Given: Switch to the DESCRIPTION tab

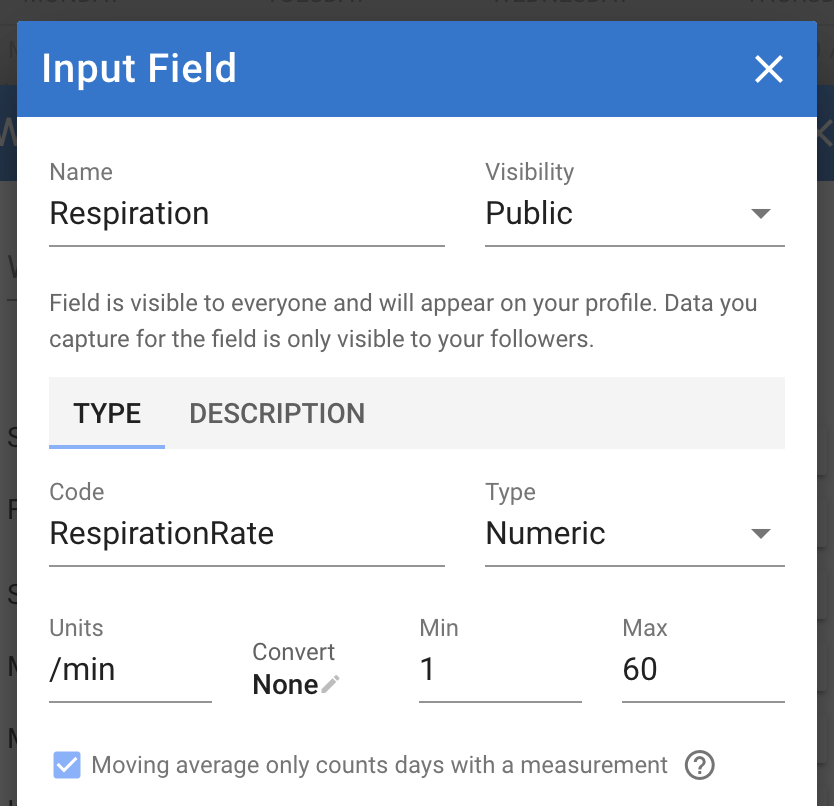Looking at the screenshot, I should [277, 413].
